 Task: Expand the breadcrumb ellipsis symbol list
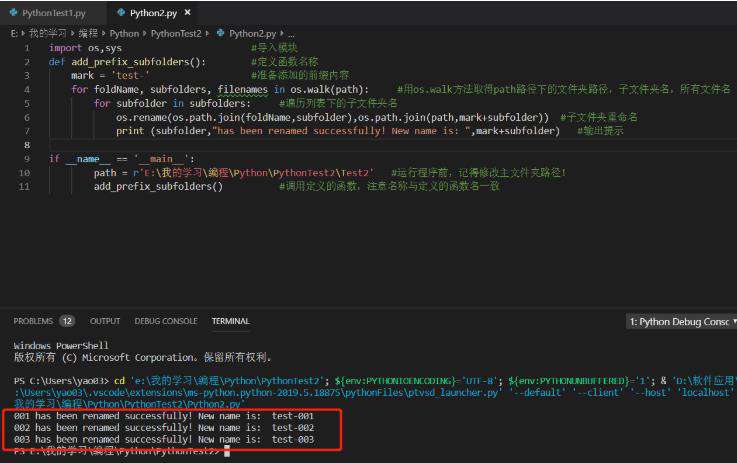(291, 34)
